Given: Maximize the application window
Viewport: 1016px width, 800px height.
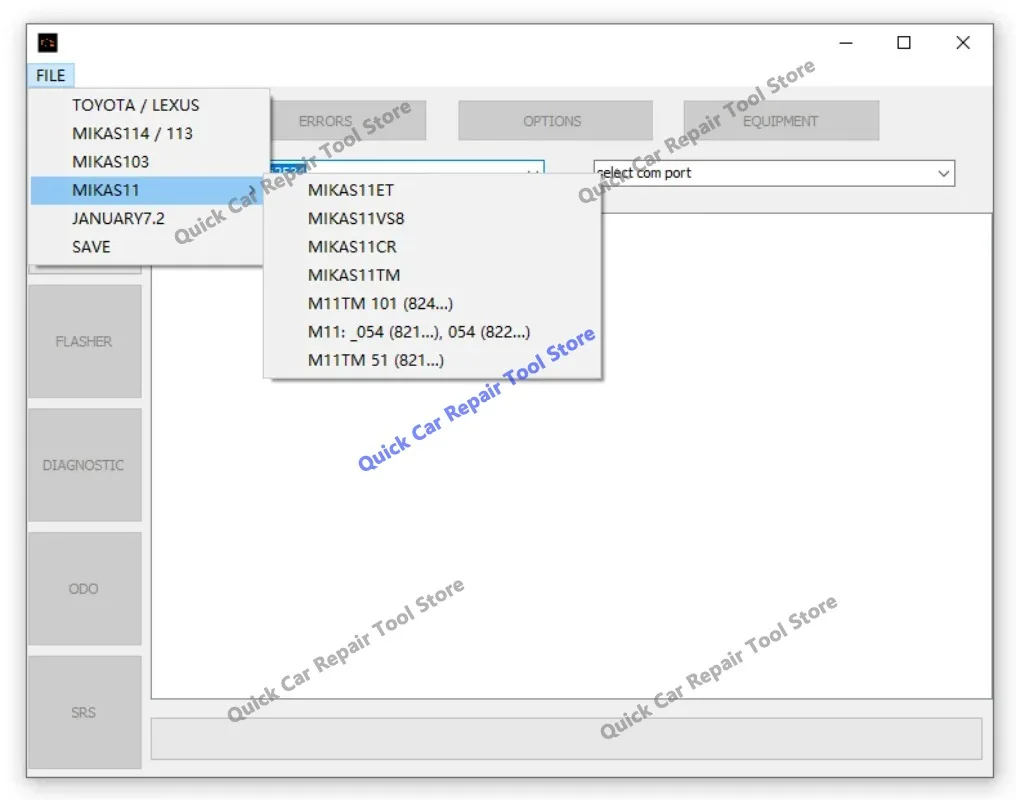Looking at the screenshot, I should pyautogui.click(x=904, y=43).
